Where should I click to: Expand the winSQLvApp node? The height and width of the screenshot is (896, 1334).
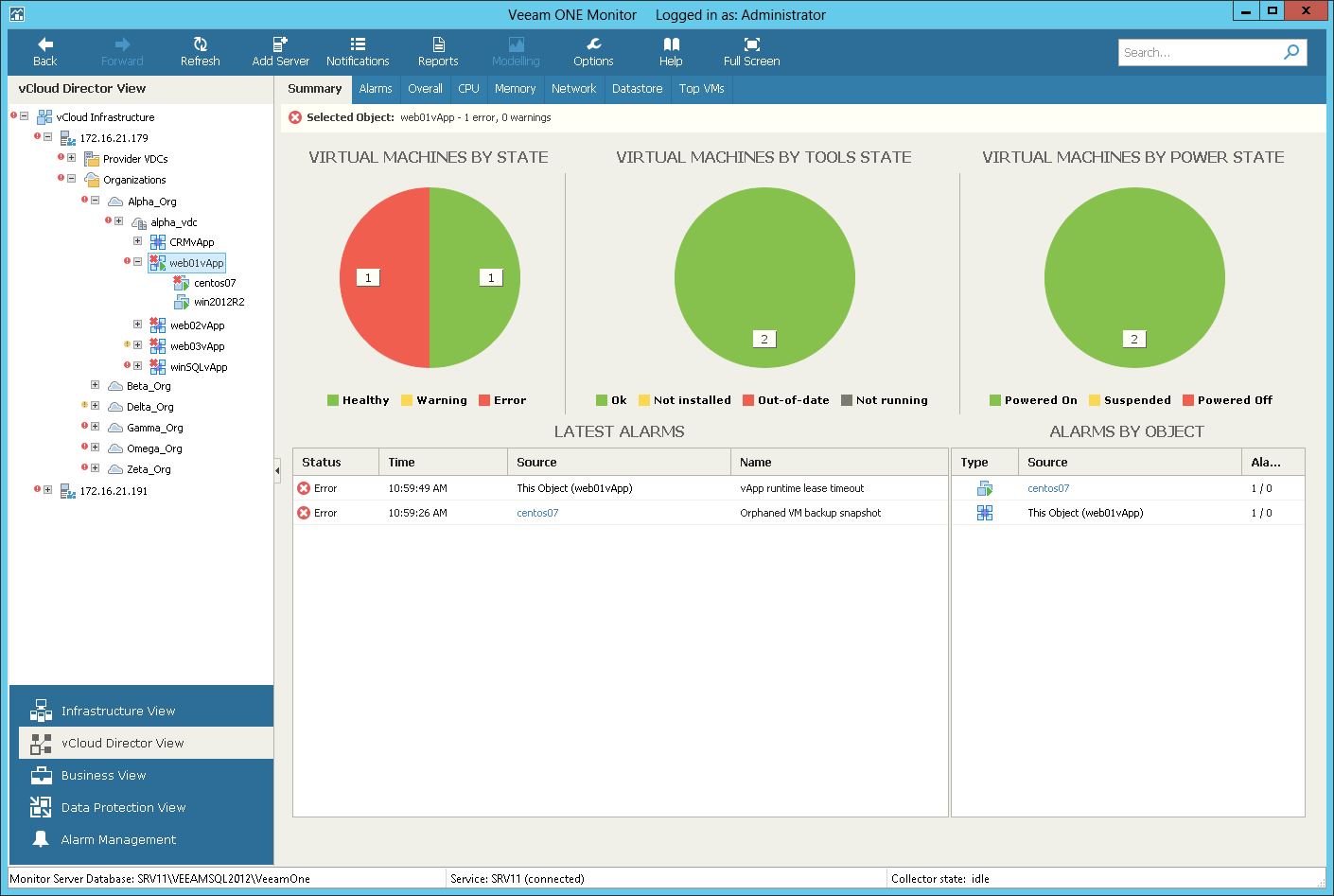coord(137,366)
